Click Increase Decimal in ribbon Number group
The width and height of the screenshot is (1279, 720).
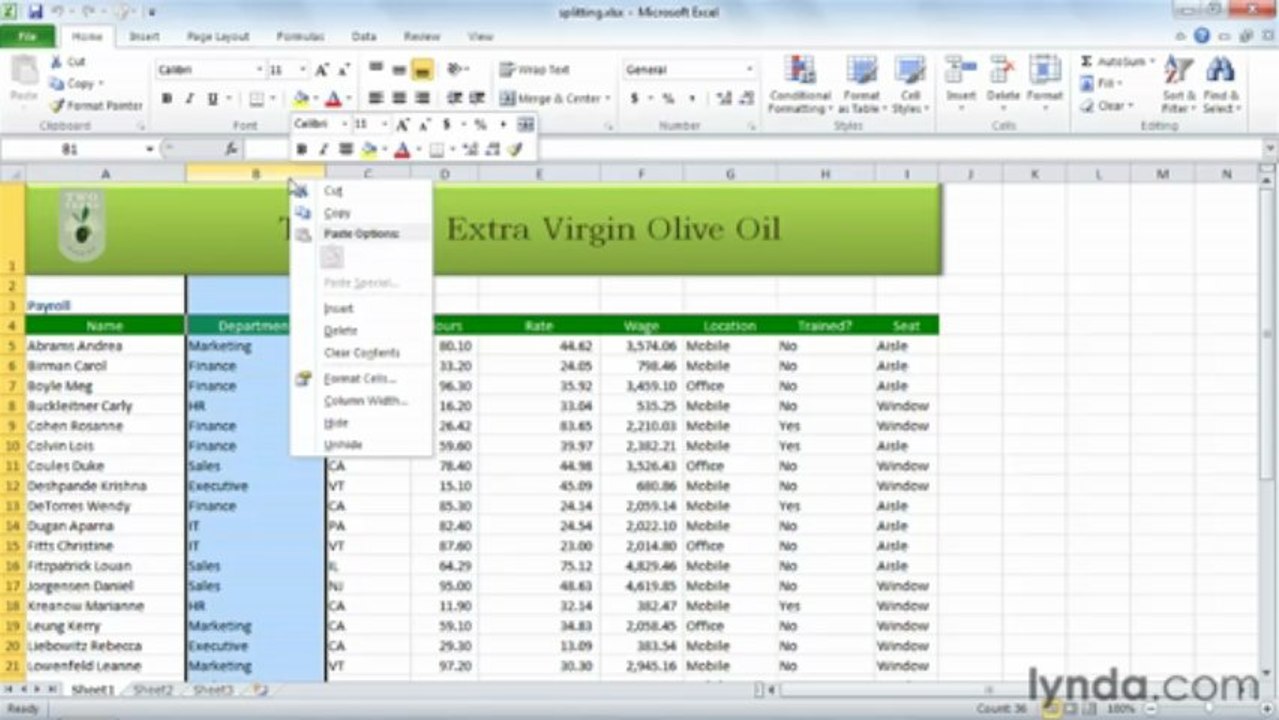pyautogui.click(x=724, y=98)
